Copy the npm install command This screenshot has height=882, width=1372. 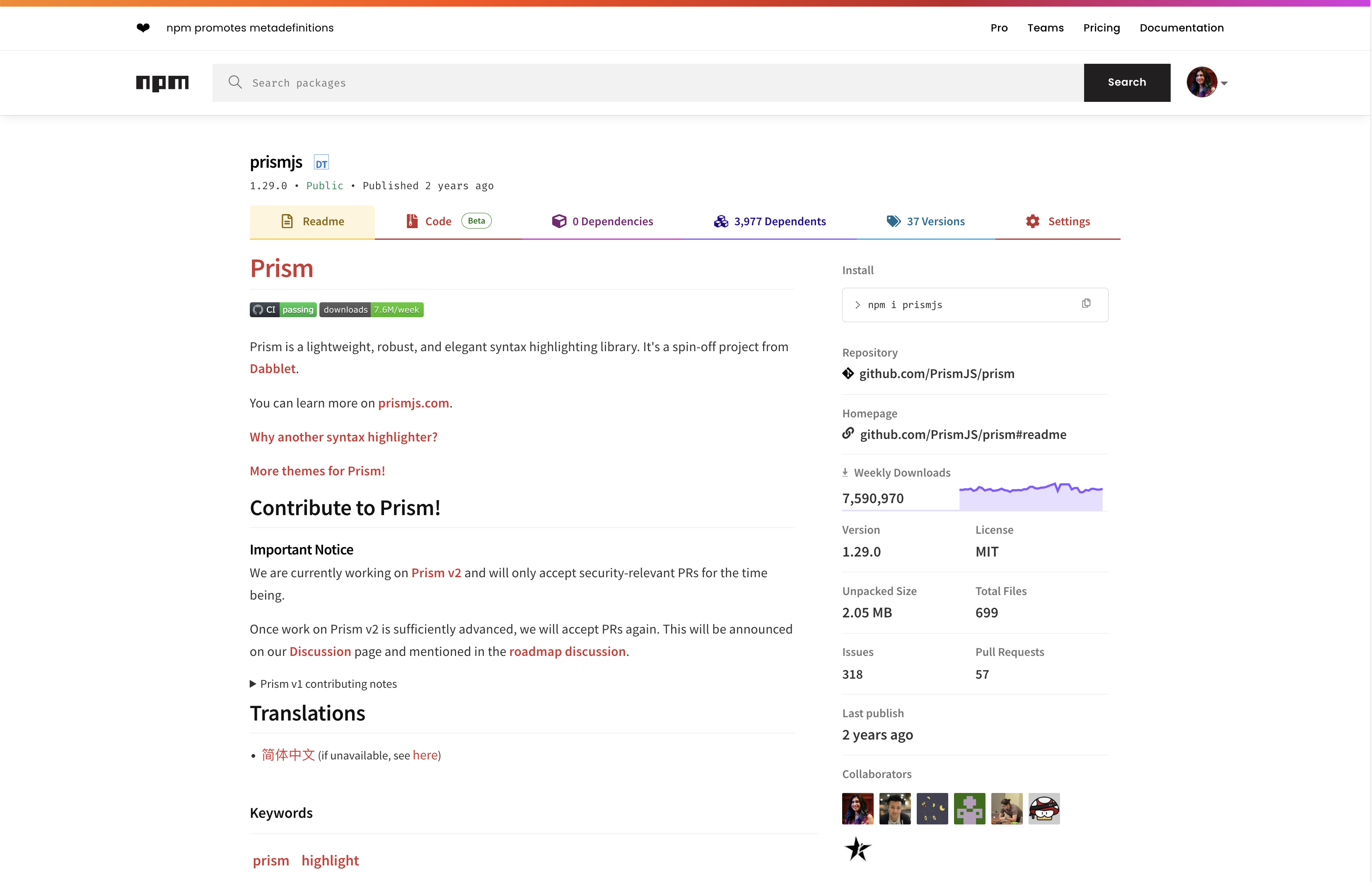(x=1086, y=304)
